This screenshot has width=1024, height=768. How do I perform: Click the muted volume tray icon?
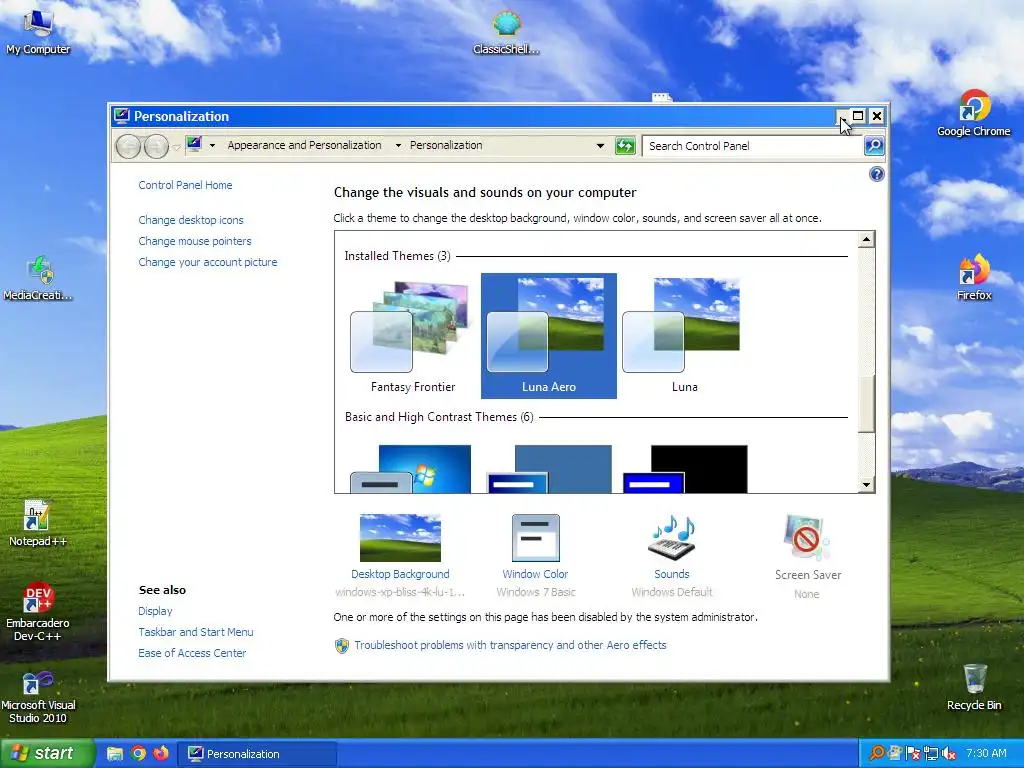point(949,754)
